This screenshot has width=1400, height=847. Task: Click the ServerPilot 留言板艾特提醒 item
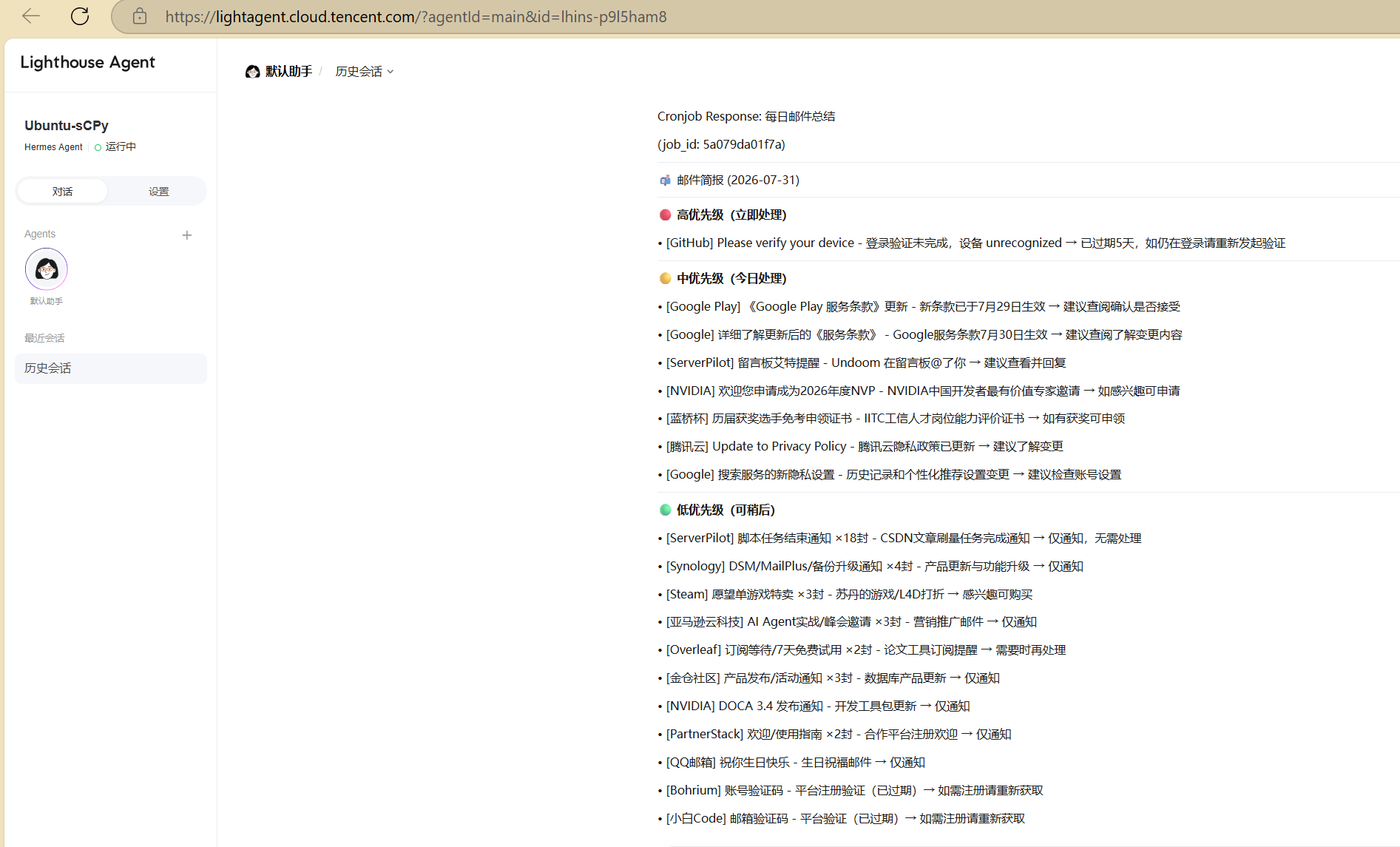pos(862,362)
